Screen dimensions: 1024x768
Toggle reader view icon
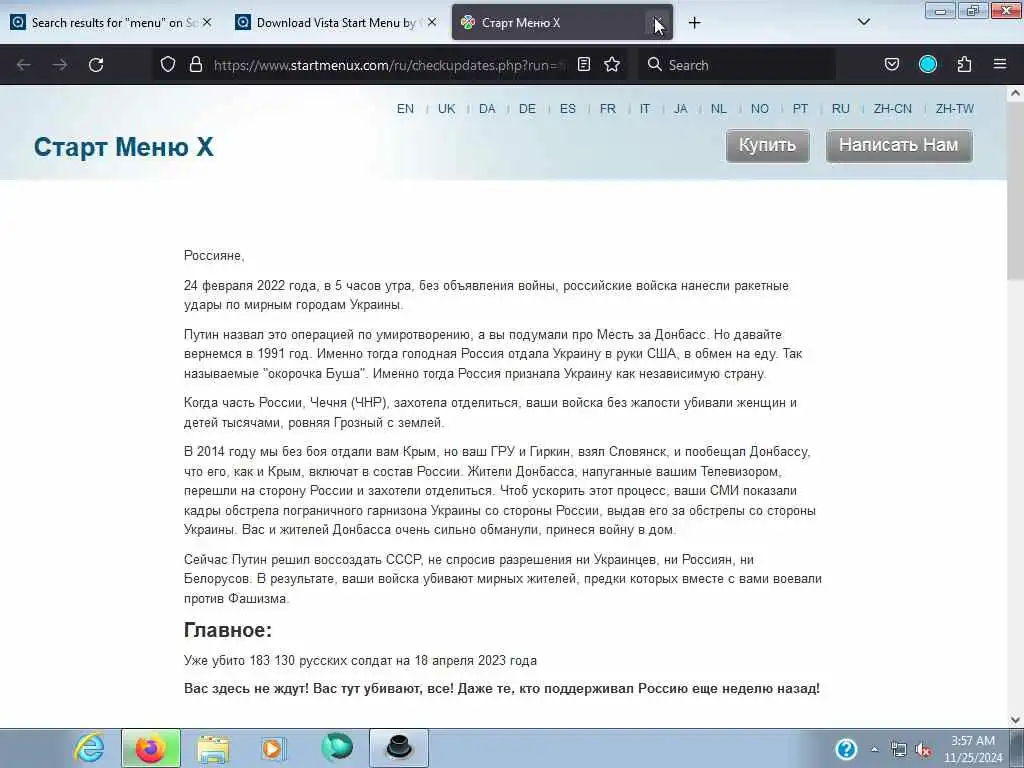584,65
